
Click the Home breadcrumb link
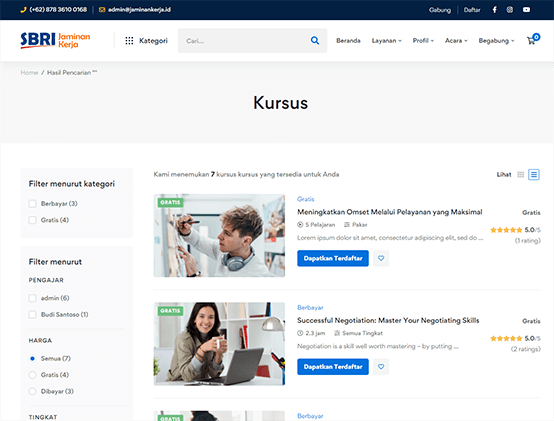click(x=29, y=72)
